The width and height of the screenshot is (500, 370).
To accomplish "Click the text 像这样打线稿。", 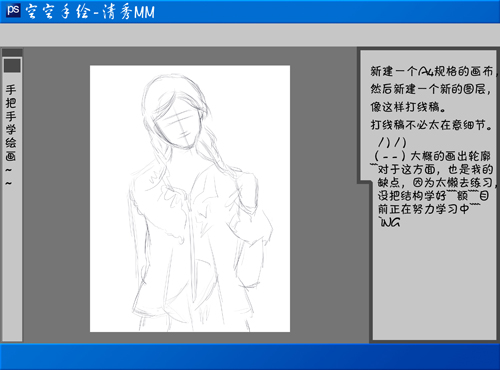I will [x=408, y=107].
